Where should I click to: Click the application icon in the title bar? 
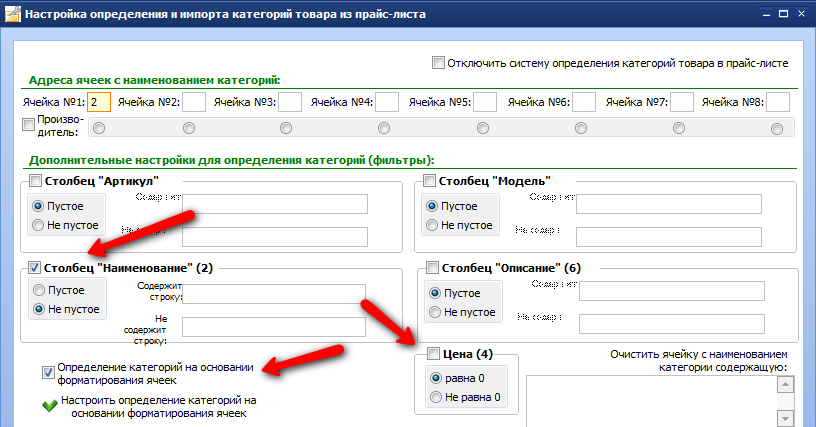12,14
